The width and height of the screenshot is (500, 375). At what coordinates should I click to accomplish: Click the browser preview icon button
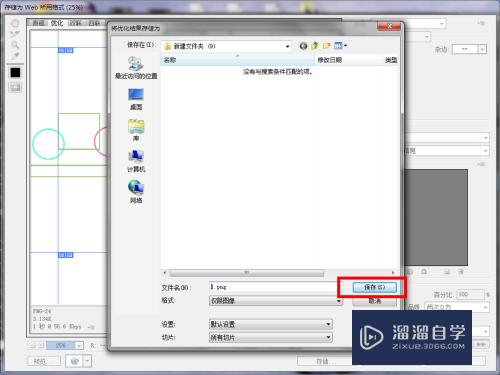74,361
